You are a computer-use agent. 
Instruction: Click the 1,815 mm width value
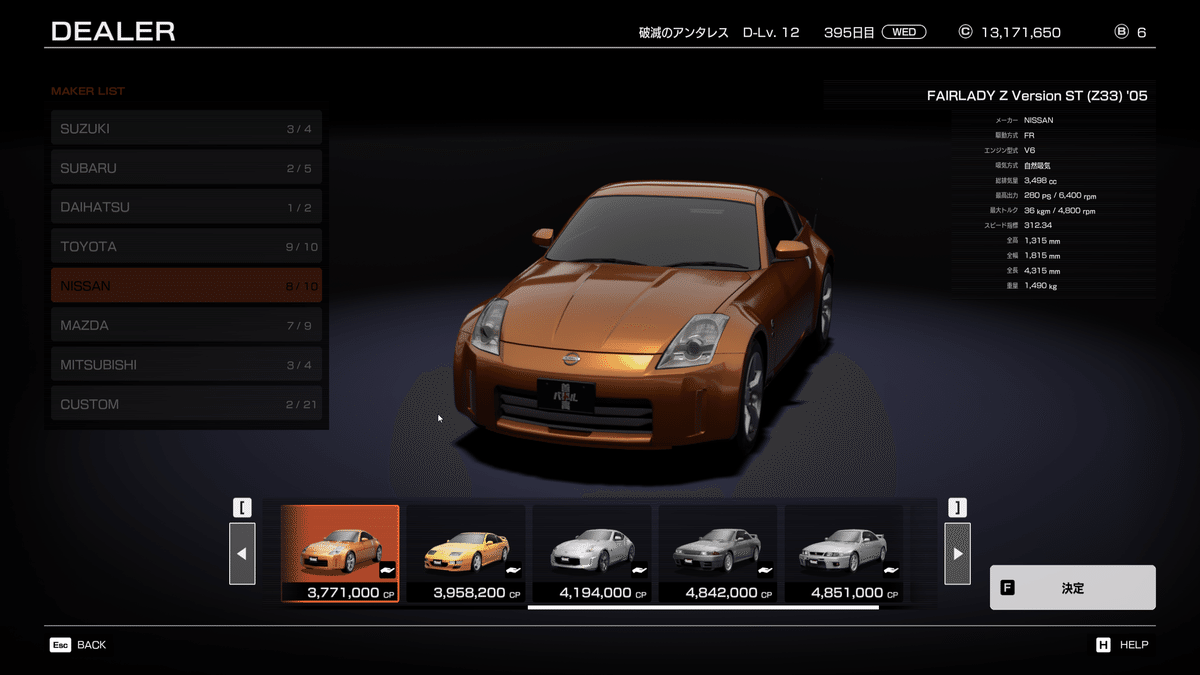point(1042,256)
